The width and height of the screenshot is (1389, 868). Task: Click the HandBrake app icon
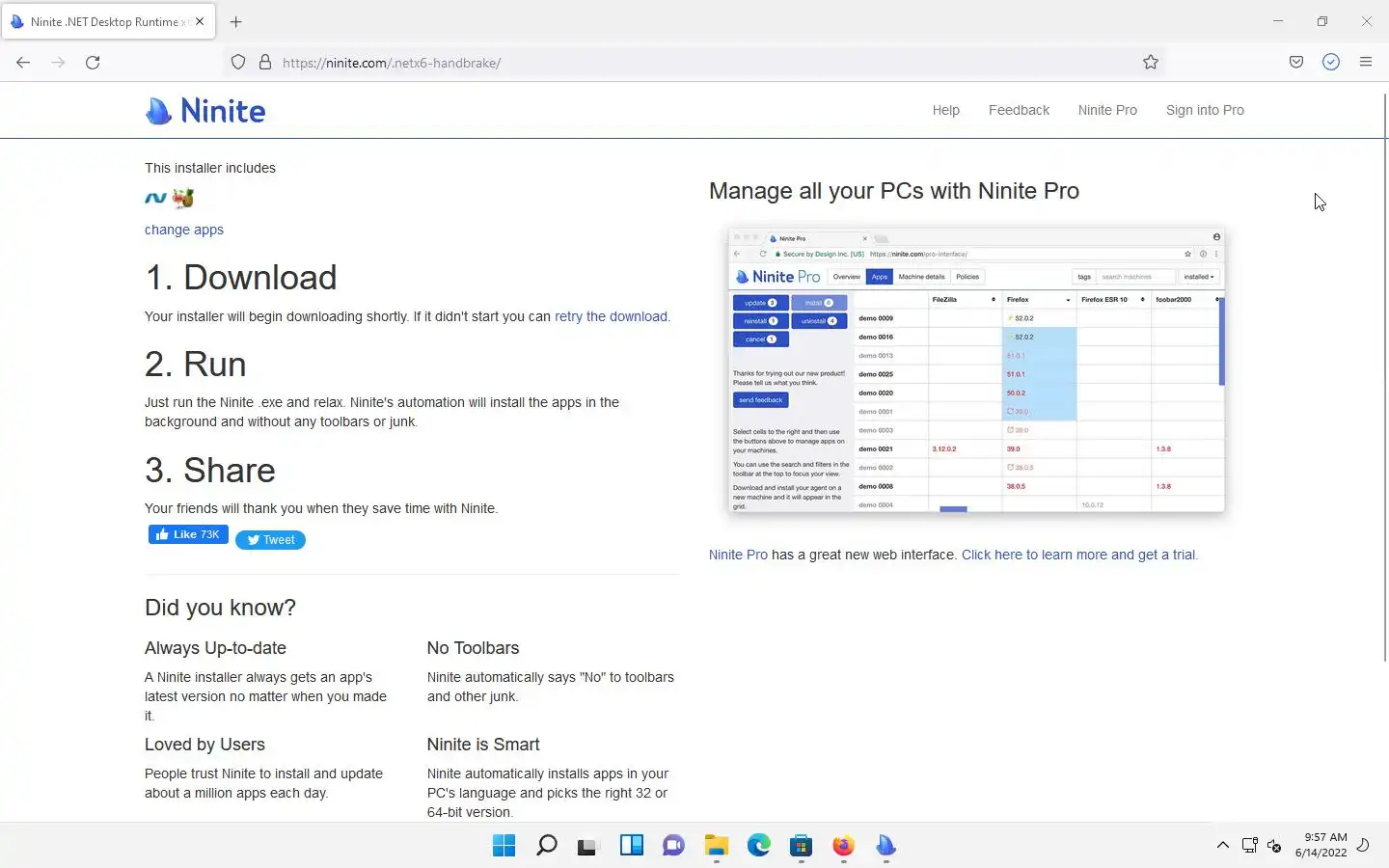click(x=183, y=198)
